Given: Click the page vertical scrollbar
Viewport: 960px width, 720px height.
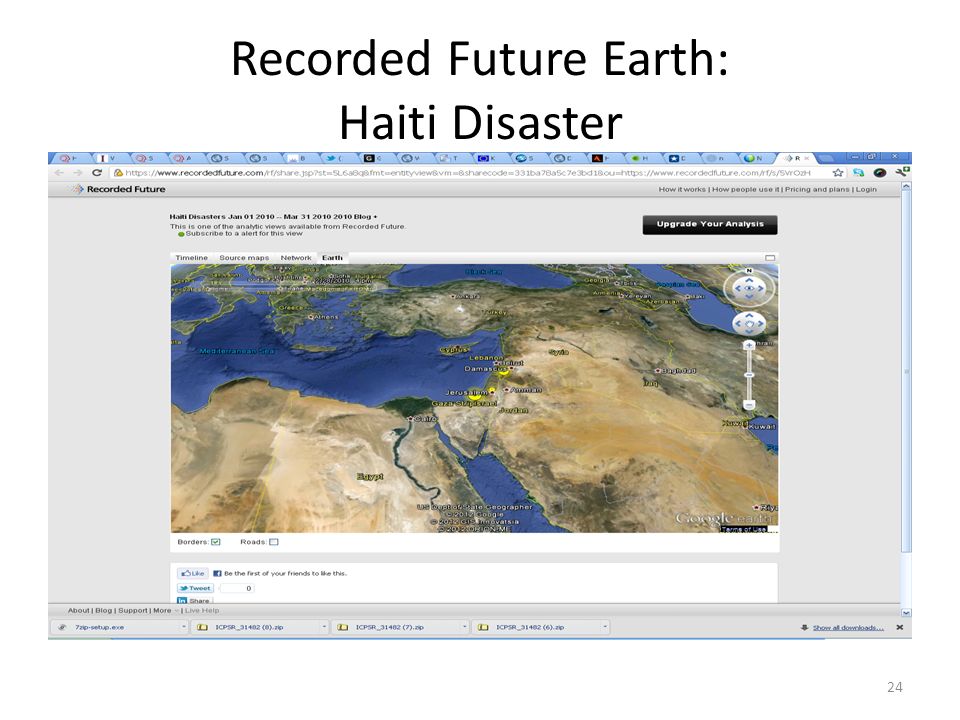Looking at the screenshot, I should [906, 372].
